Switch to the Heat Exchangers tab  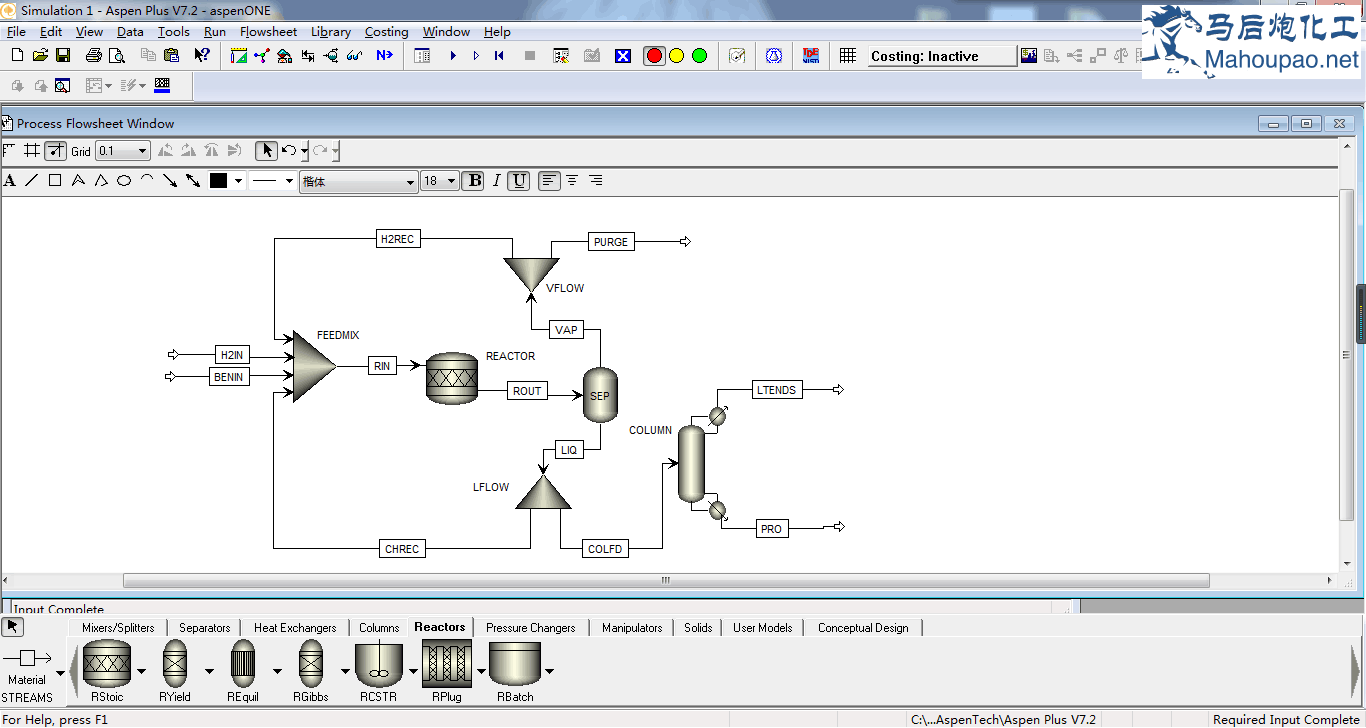click(295, 628)
